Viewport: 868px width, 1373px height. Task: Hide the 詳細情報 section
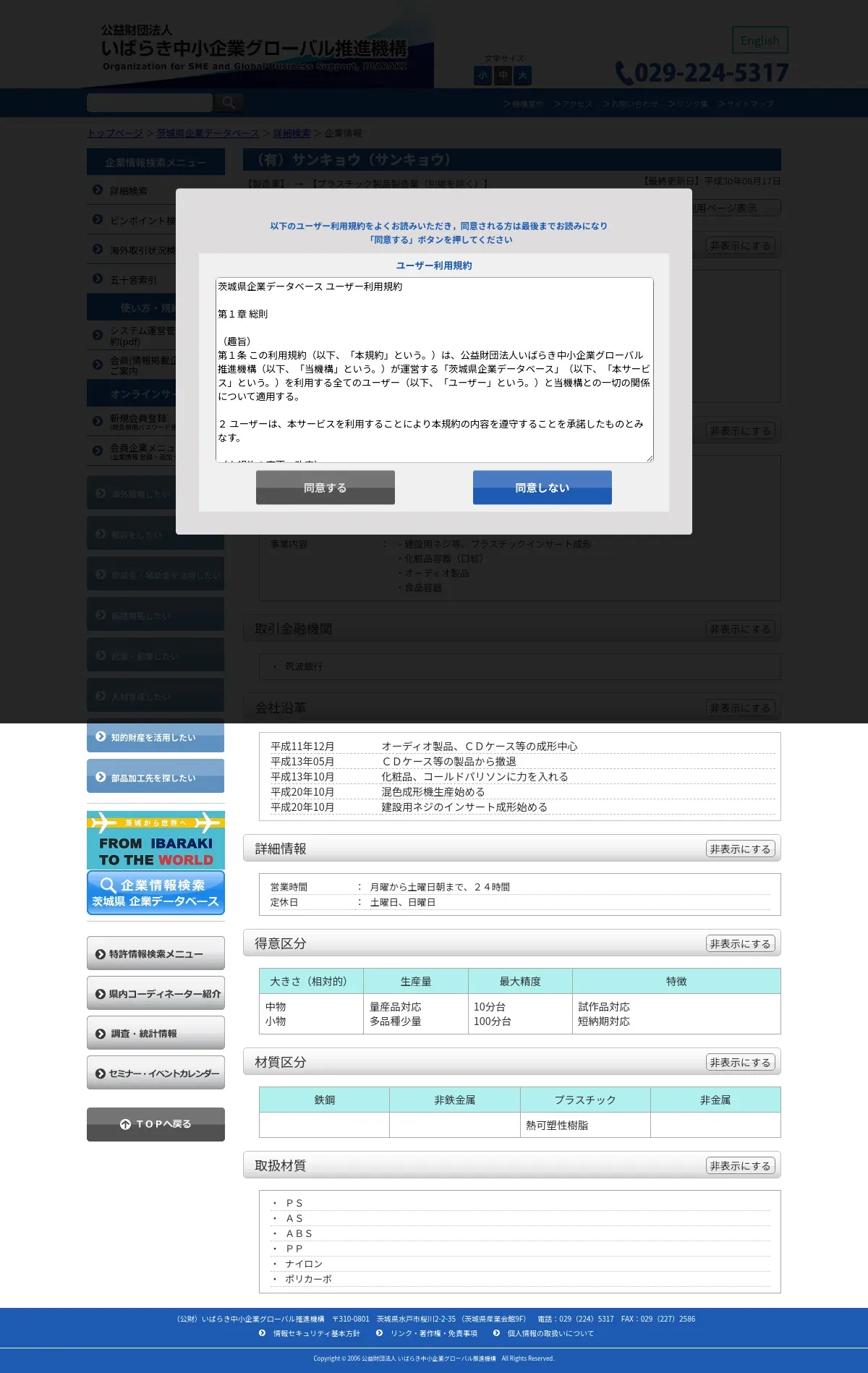coord(741,849)
